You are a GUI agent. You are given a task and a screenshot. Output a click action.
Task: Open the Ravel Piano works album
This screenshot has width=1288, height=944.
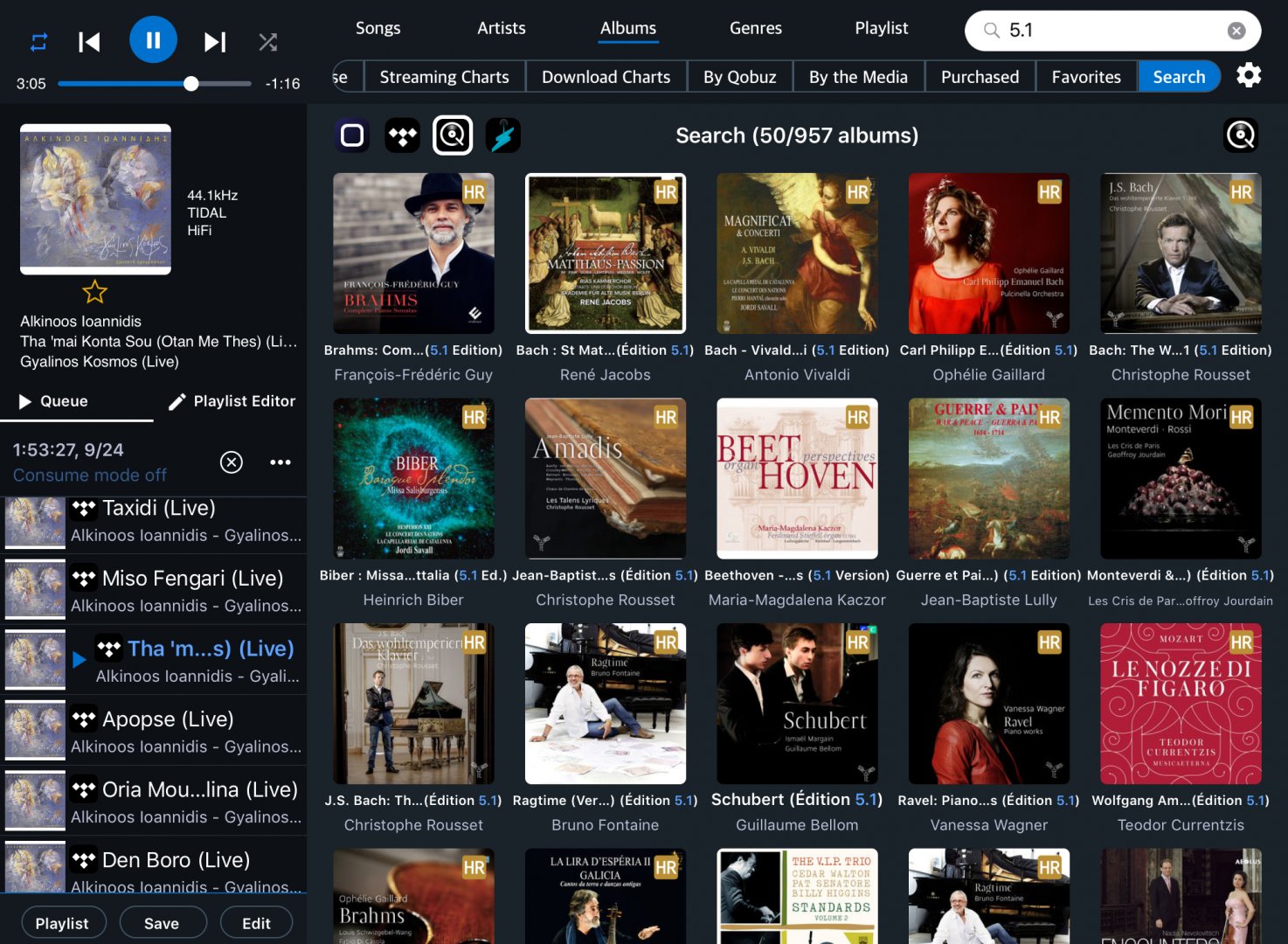tap(989, 704)
